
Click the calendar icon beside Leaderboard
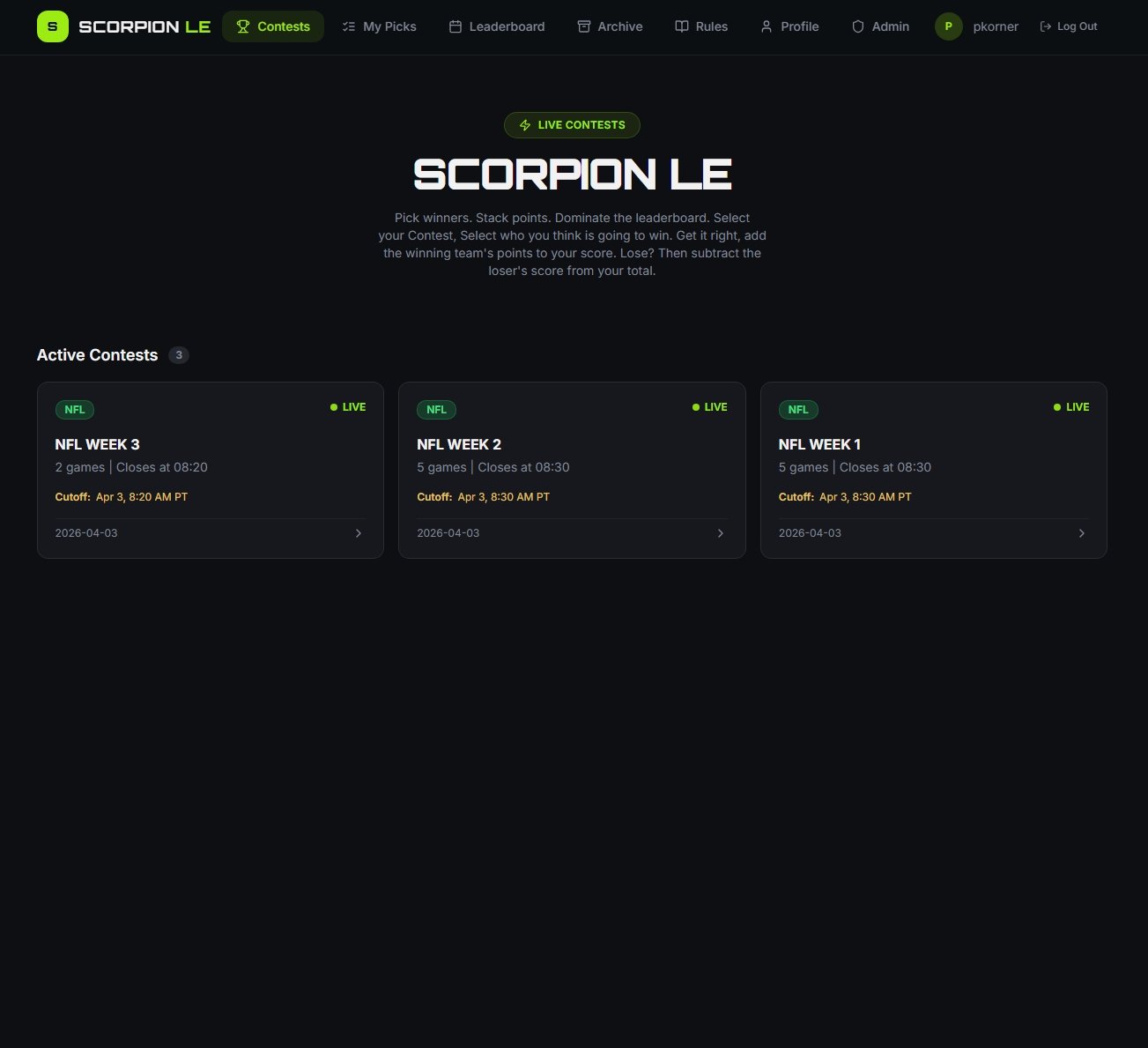(455, 26)
